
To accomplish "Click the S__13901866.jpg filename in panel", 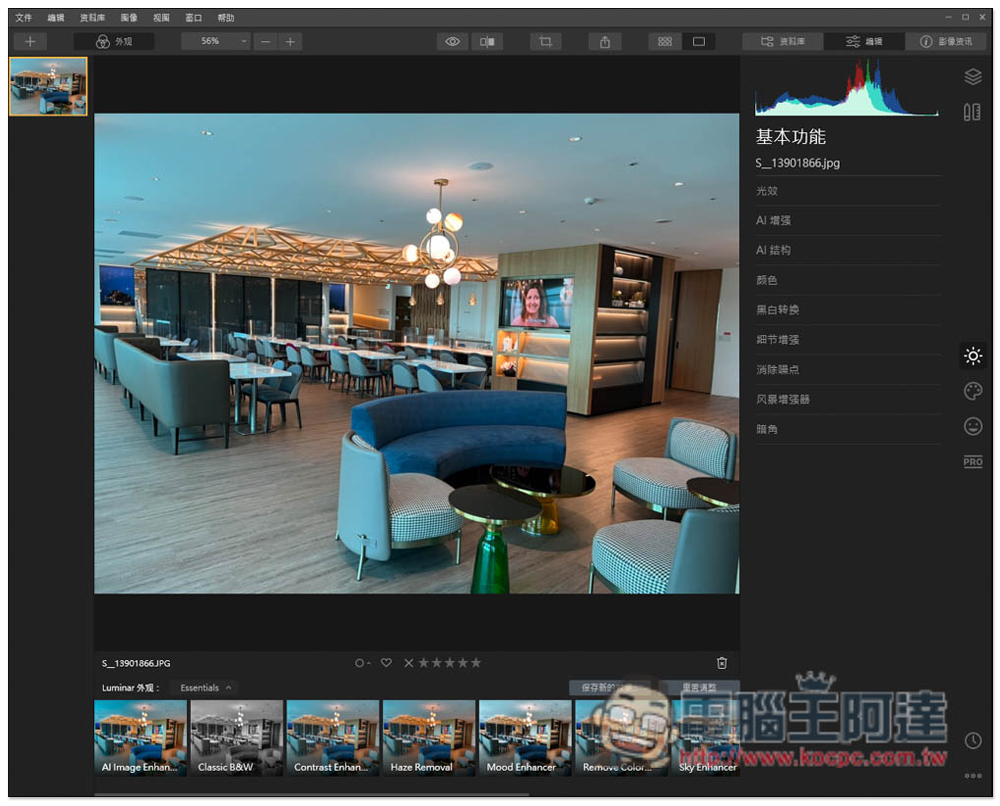I will tap(798, 163).
